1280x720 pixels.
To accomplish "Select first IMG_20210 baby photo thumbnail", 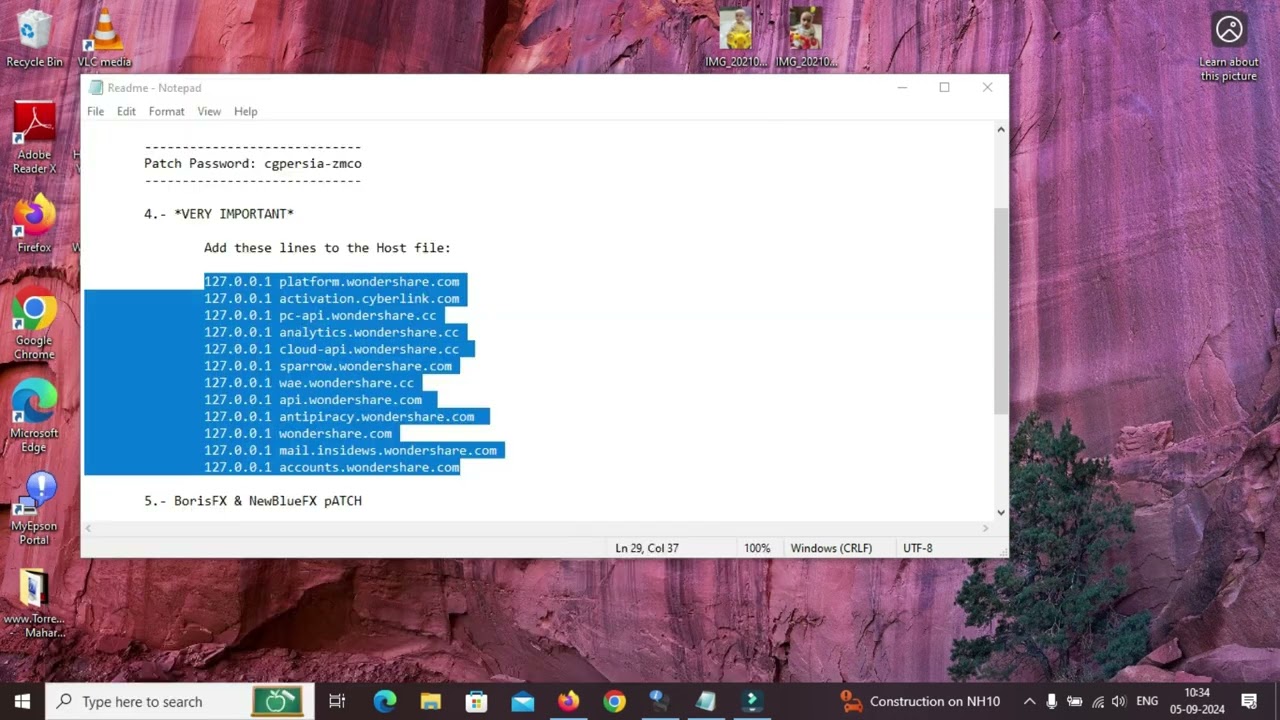I will pyautogui.click(x=736, y=38).
